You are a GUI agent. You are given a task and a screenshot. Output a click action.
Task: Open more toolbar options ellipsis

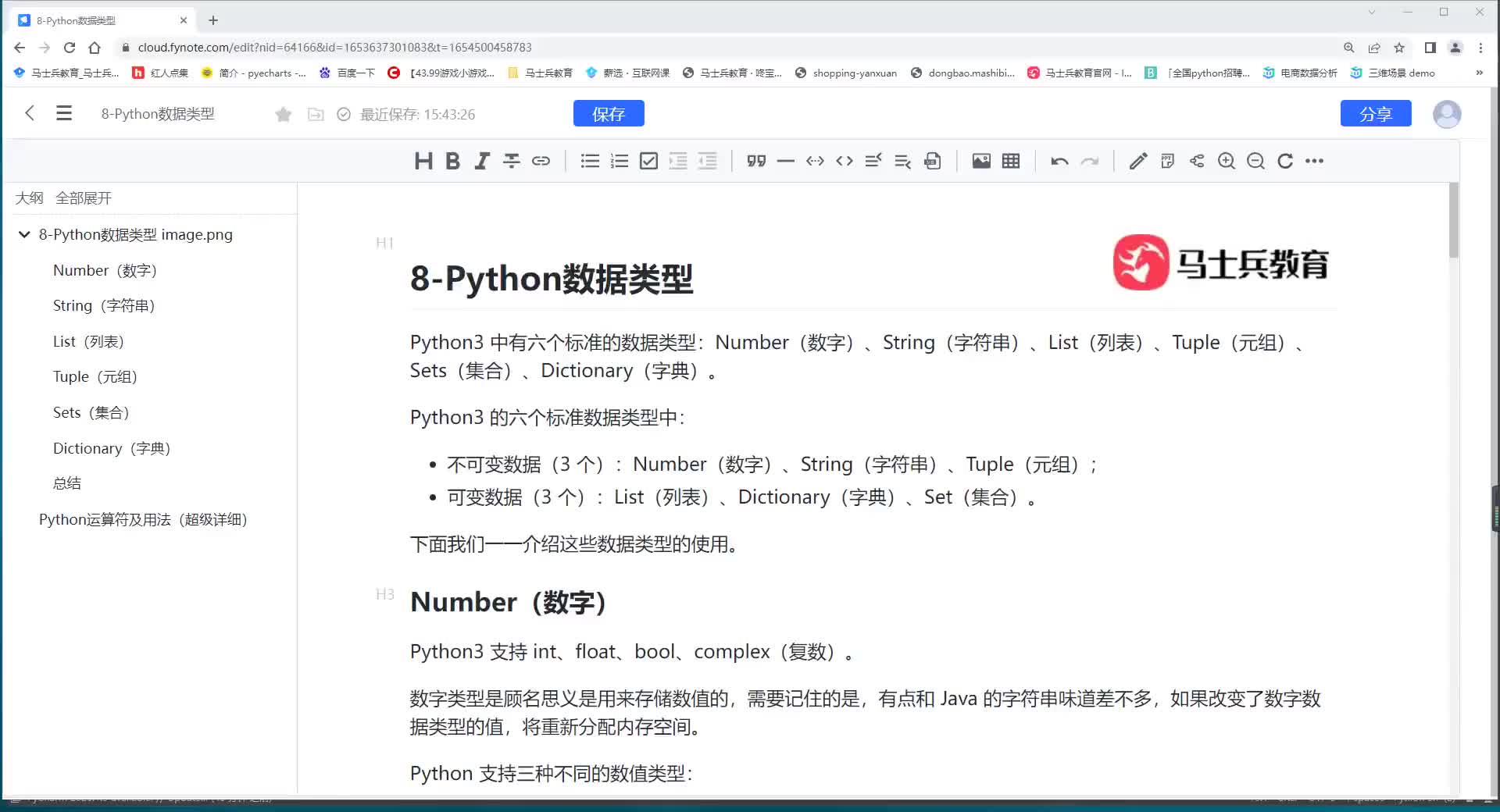pyautogui.click(x=1314, y=162)
